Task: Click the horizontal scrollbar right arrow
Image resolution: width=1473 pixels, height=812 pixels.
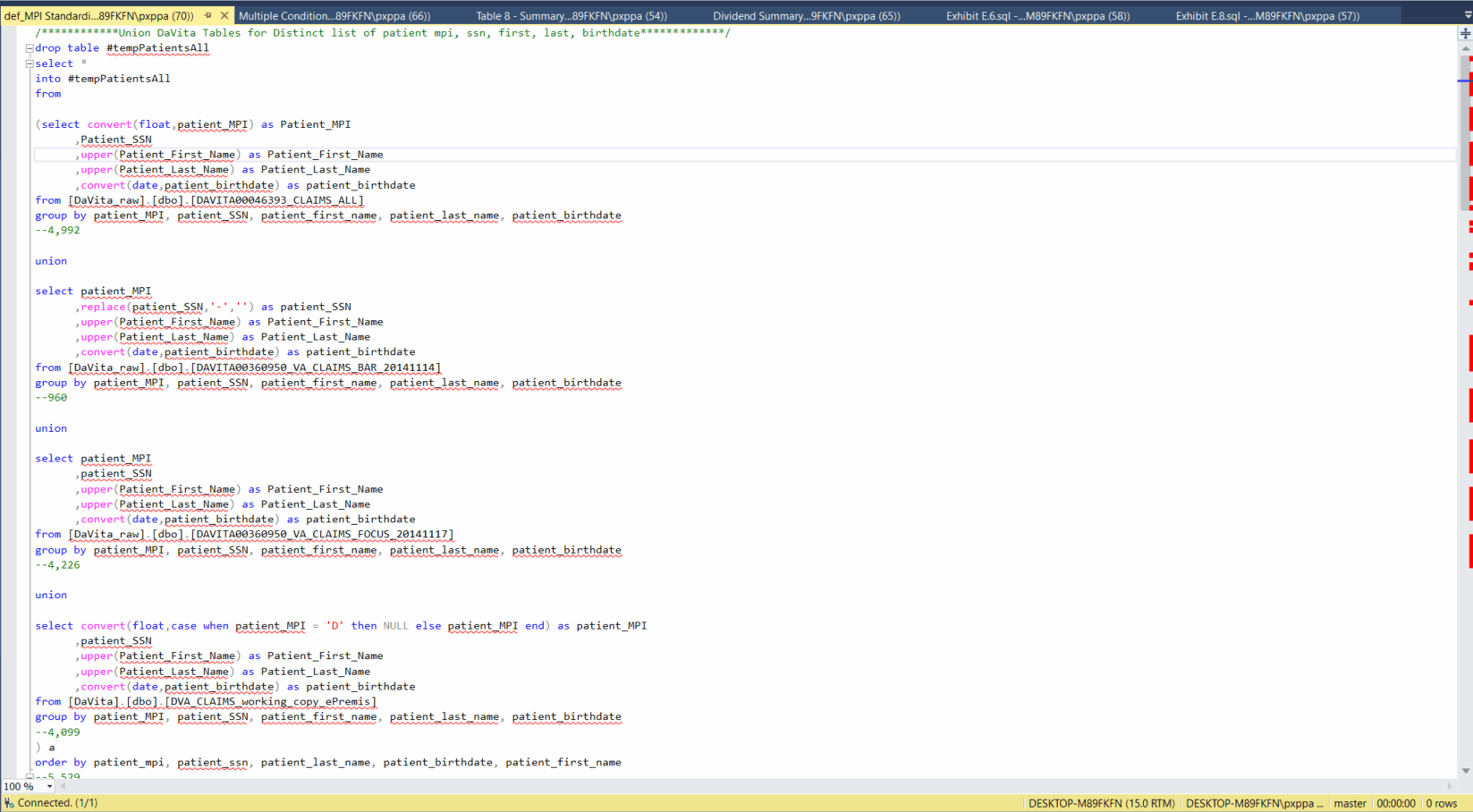Action: pyautogui.click(x=1450, y=787)
